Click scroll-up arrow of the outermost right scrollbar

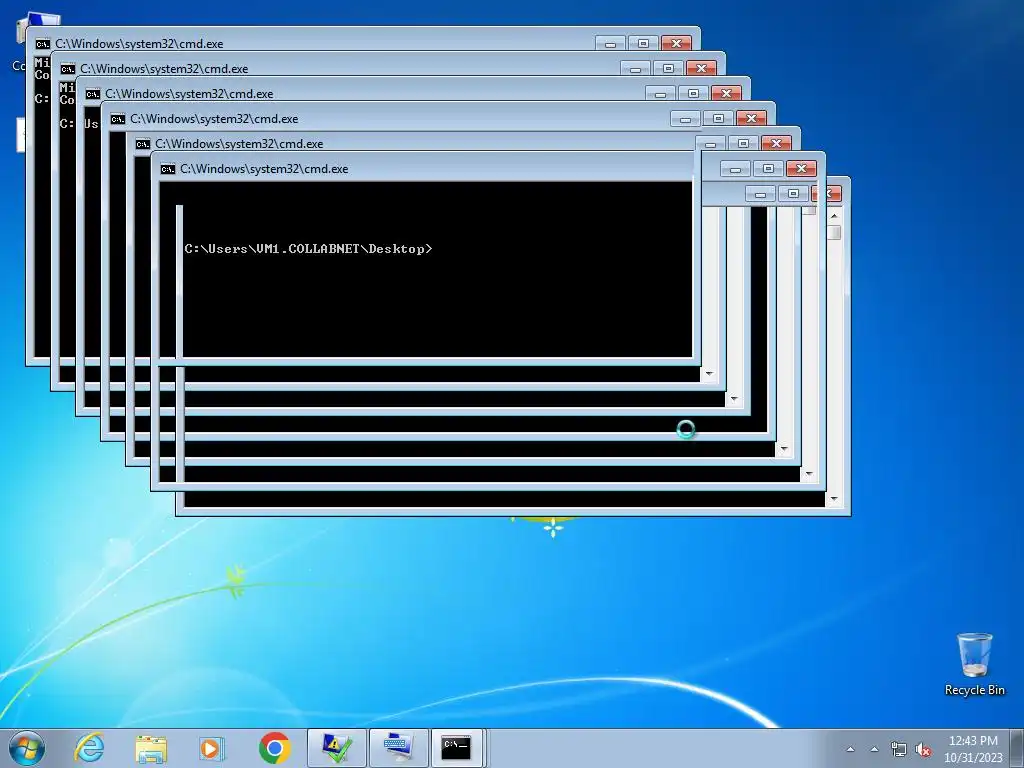[x=834, y=216]
